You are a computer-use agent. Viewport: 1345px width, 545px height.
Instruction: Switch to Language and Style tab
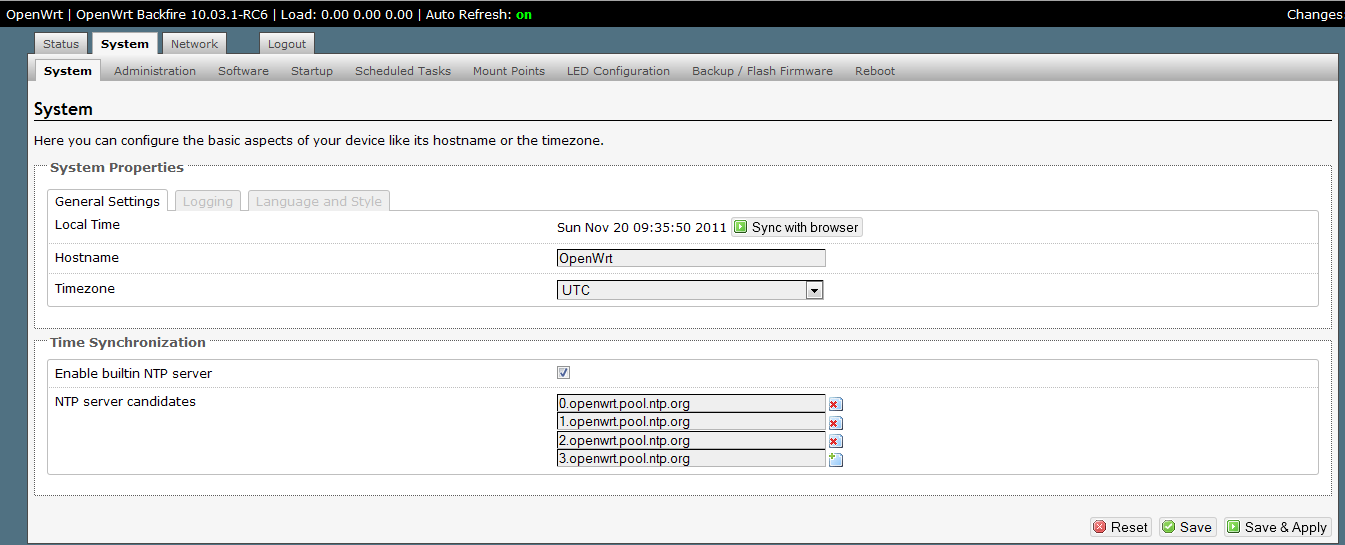(319, 201)
